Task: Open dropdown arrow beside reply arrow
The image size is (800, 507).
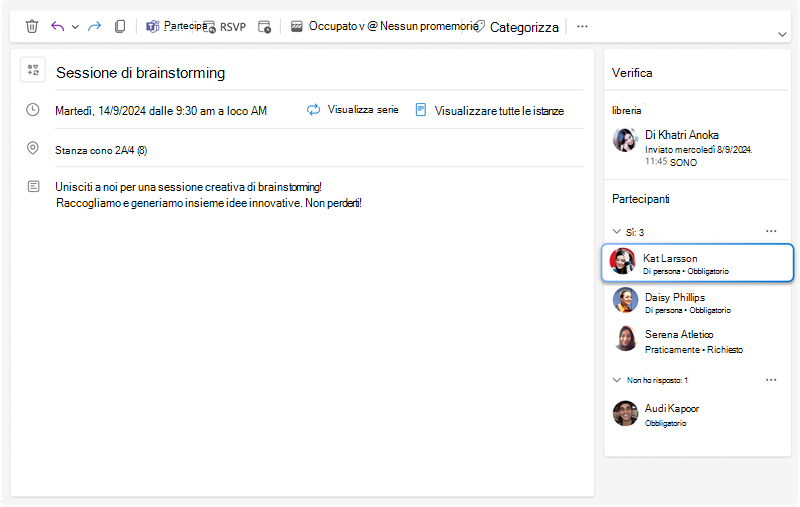Action: (75, 27)
